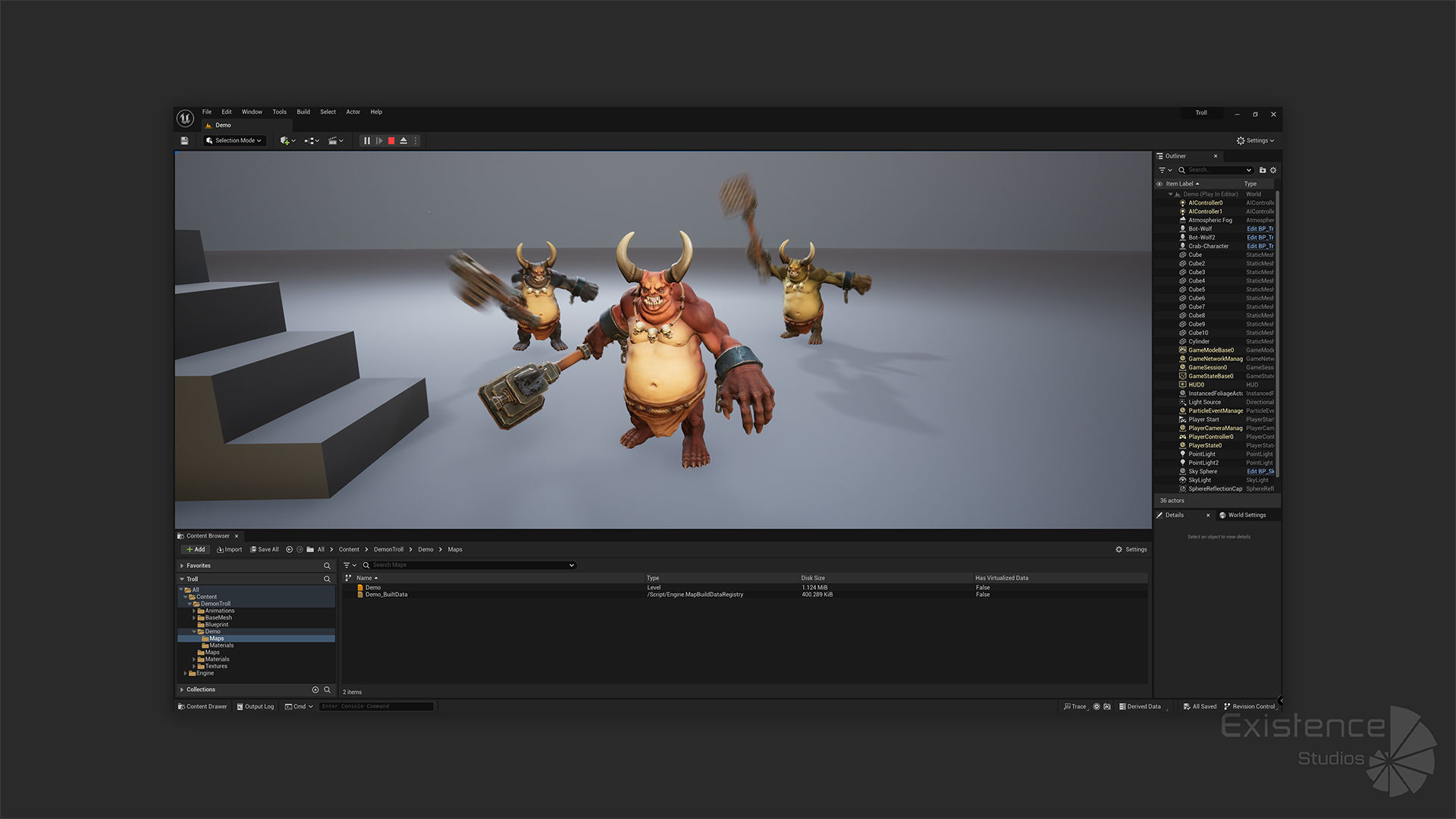The height and width of the screenshot is (819, 1456).
Task: Select the Demo_BuiltData asset row
Action: [743, 595]
